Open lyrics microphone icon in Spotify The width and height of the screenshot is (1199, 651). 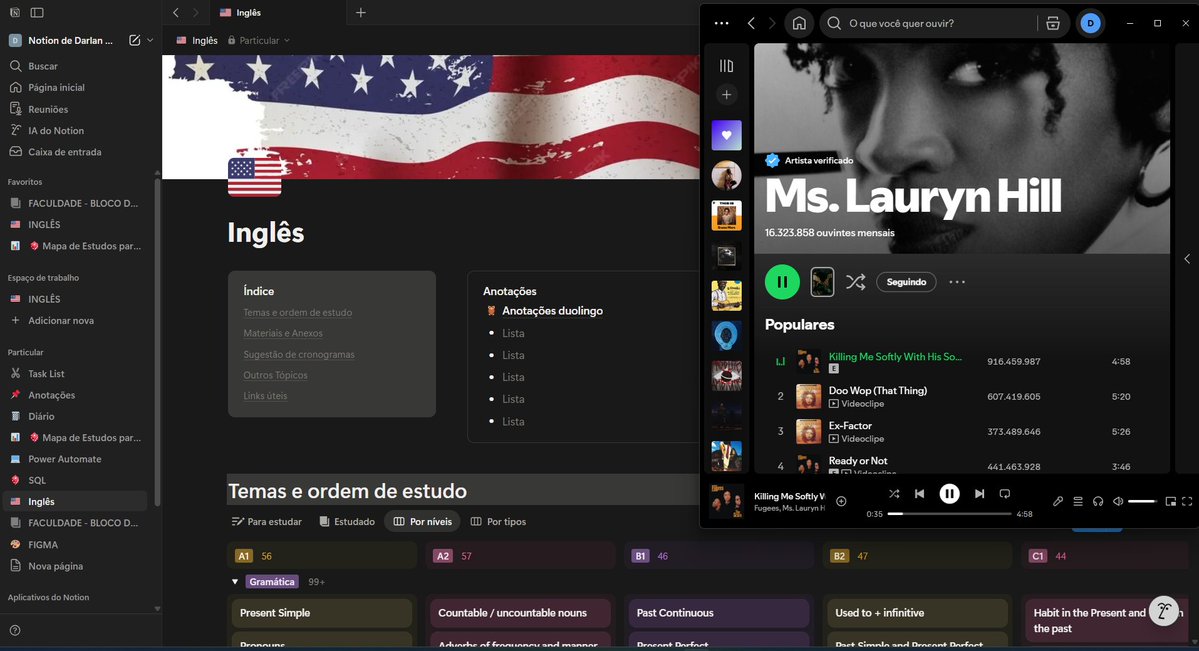tap(1058, 501)
